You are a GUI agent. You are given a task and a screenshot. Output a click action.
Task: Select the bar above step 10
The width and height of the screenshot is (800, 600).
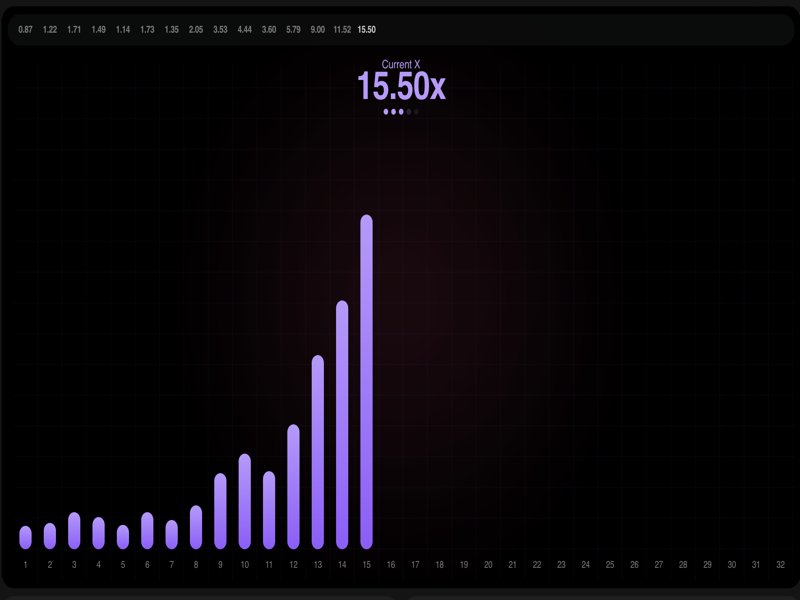point(245,502)
